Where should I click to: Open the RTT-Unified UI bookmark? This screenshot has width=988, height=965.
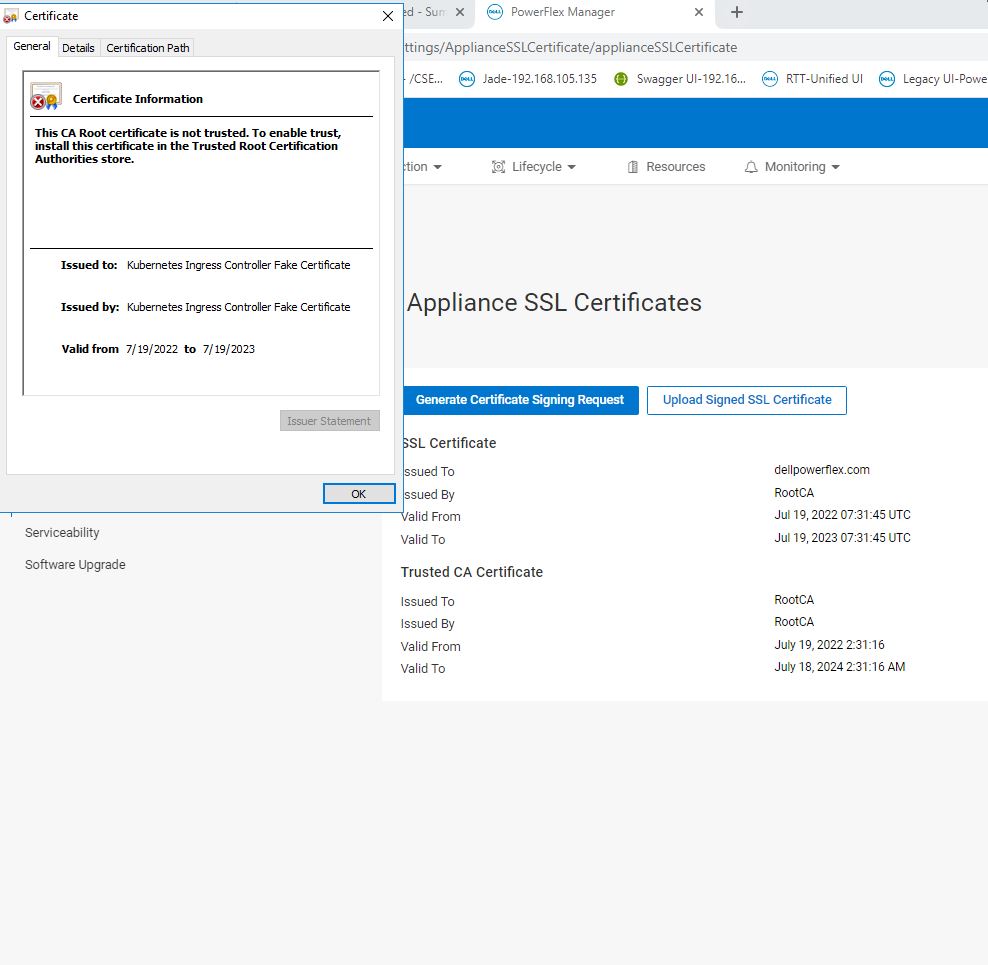tap(812, 79)
